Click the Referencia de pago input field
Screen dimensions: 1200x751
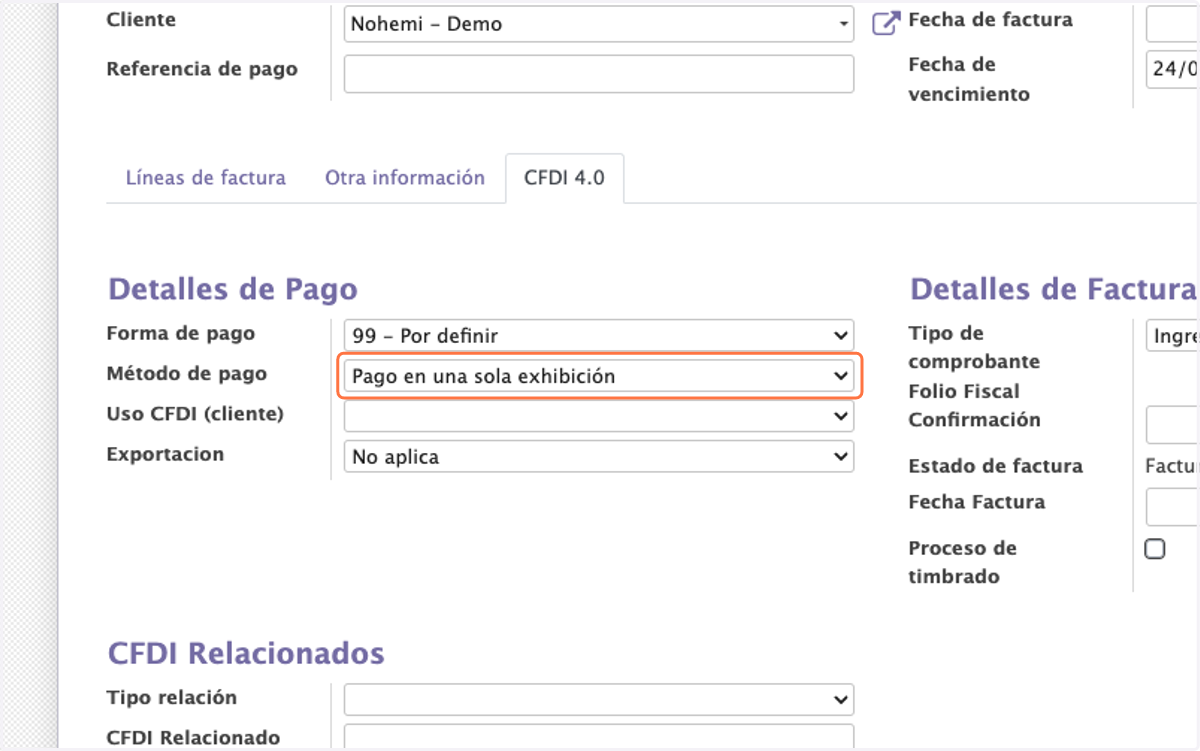tap(599, 74)
